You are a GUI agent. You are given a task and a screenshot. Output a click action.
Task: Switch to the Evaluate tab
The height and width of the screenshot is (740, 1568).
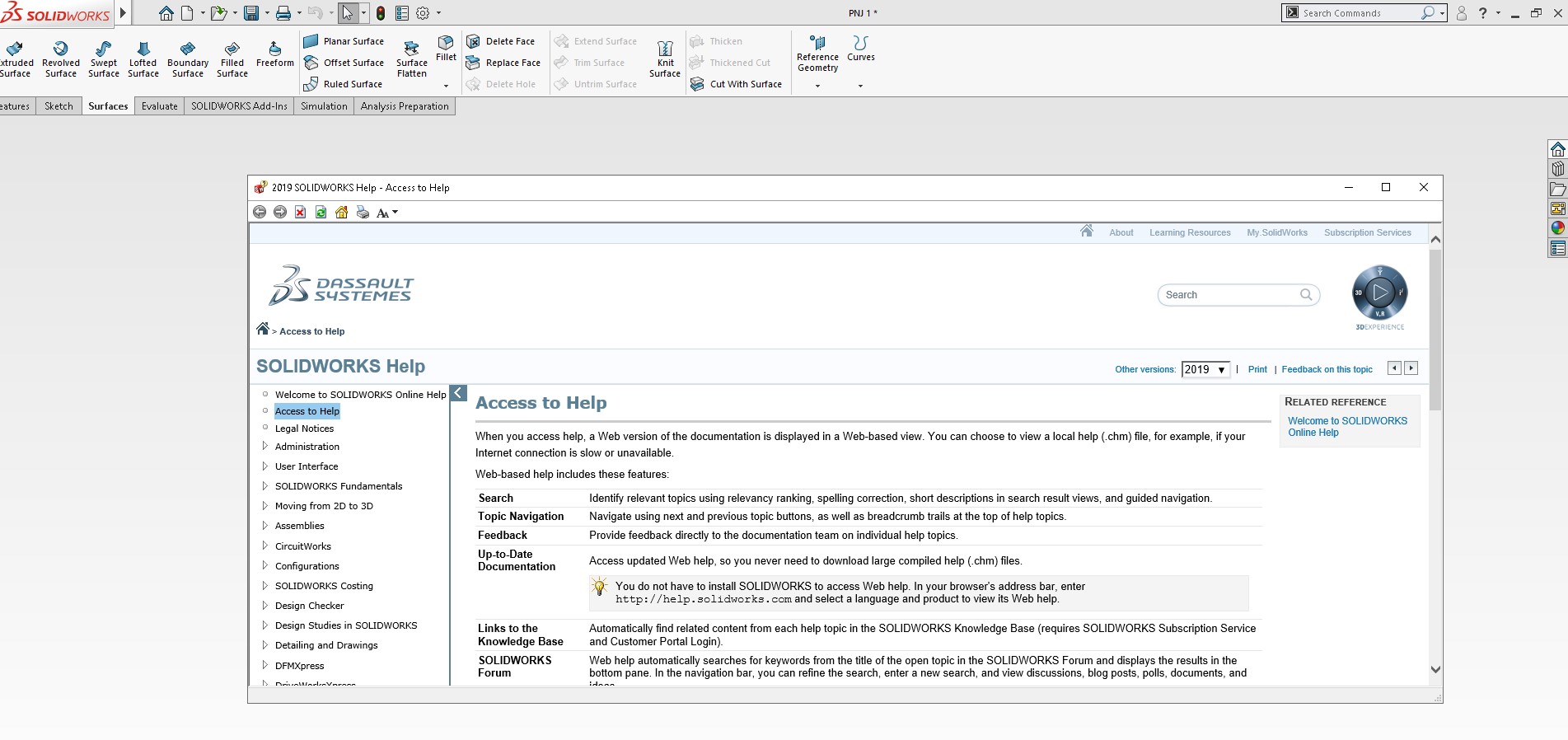[x=160, y=106]
